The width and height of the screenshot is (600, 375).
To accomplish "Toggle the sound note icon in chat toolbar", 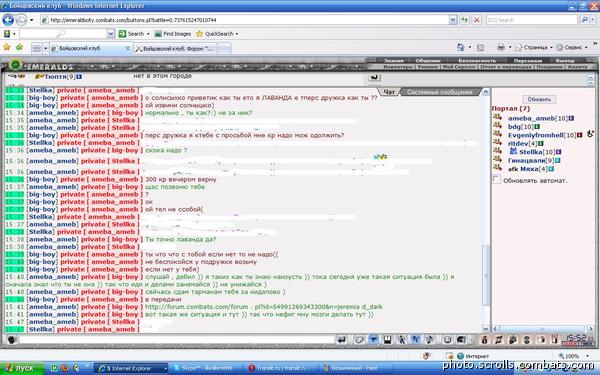I will [430, 339].
